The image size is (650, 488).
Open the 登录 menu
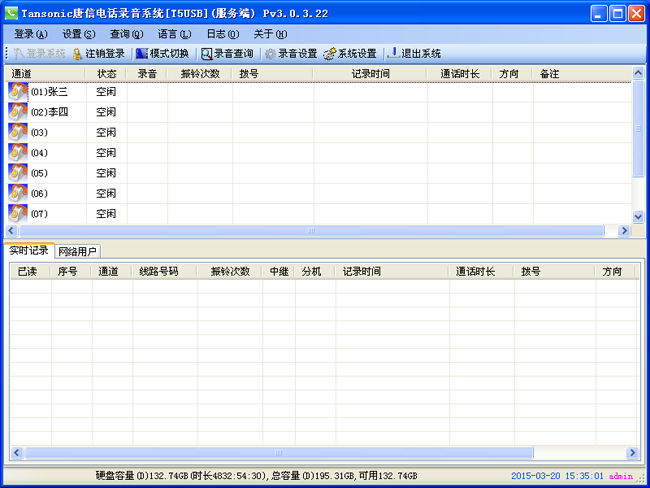point(31,34)
